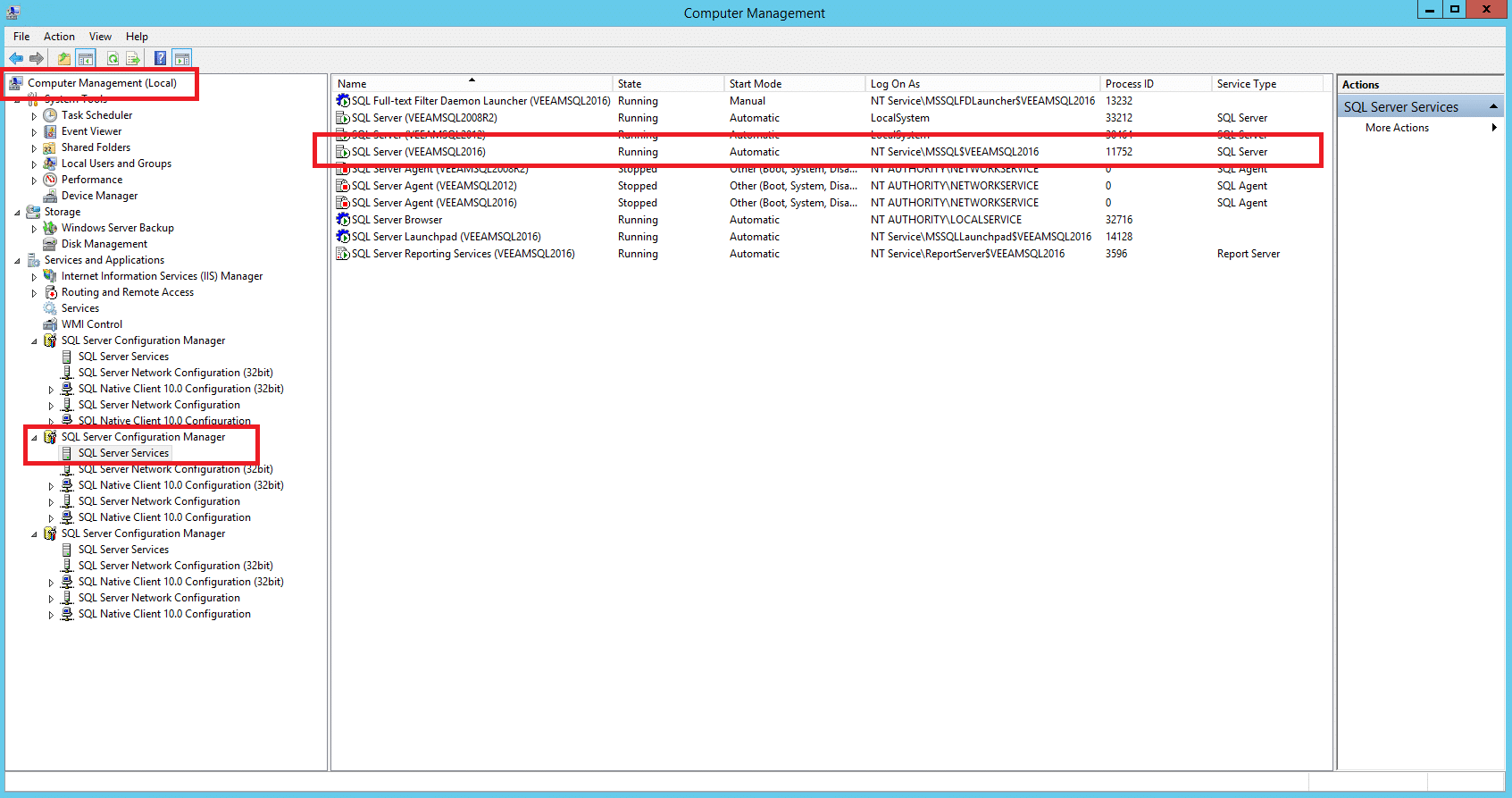Sort by the State column header
The width and height of the screenshot is (1512, 798).
pyautogui.click(x=668, y=84)
